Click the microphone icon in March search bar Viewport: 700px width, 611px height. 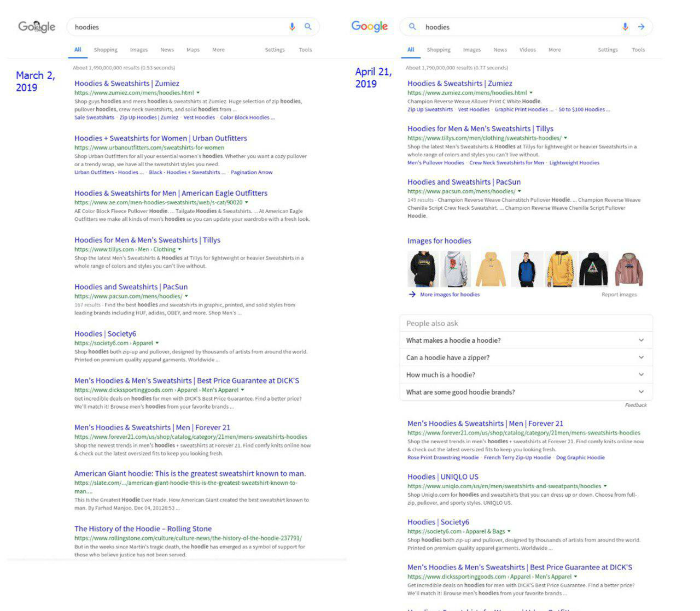292,27
